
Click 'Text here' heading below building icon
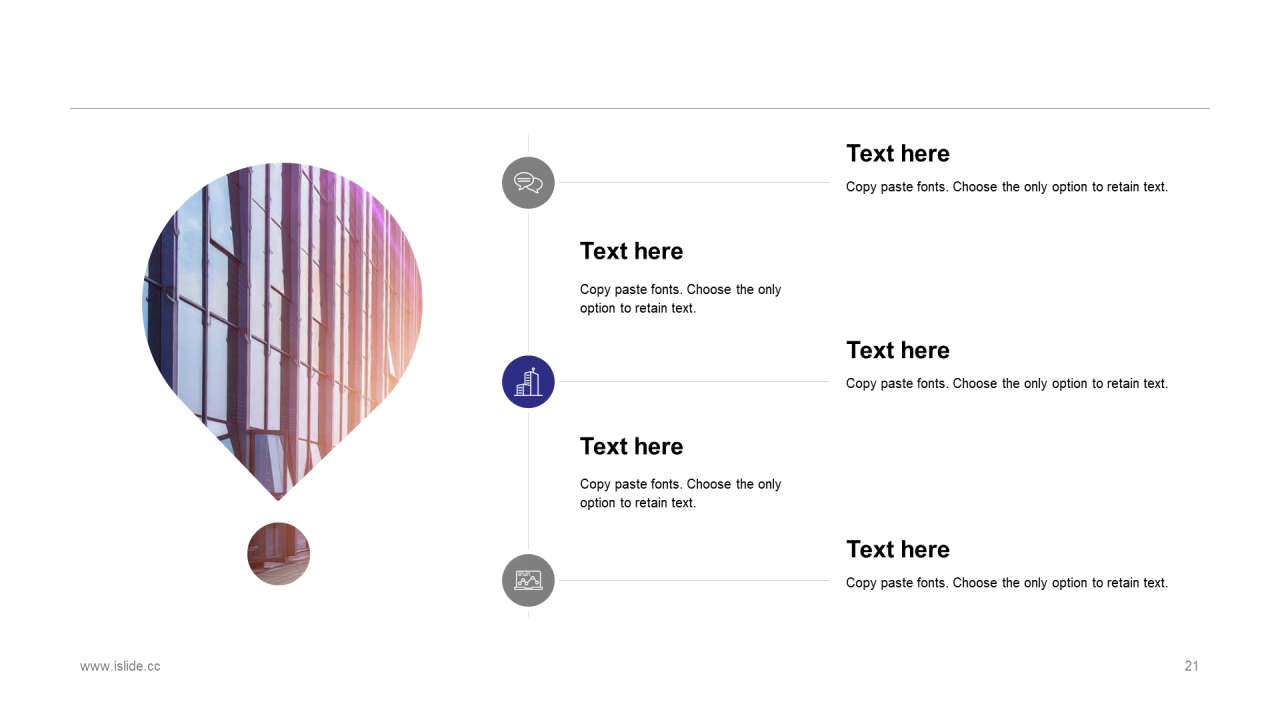click(x=631, y=446)
